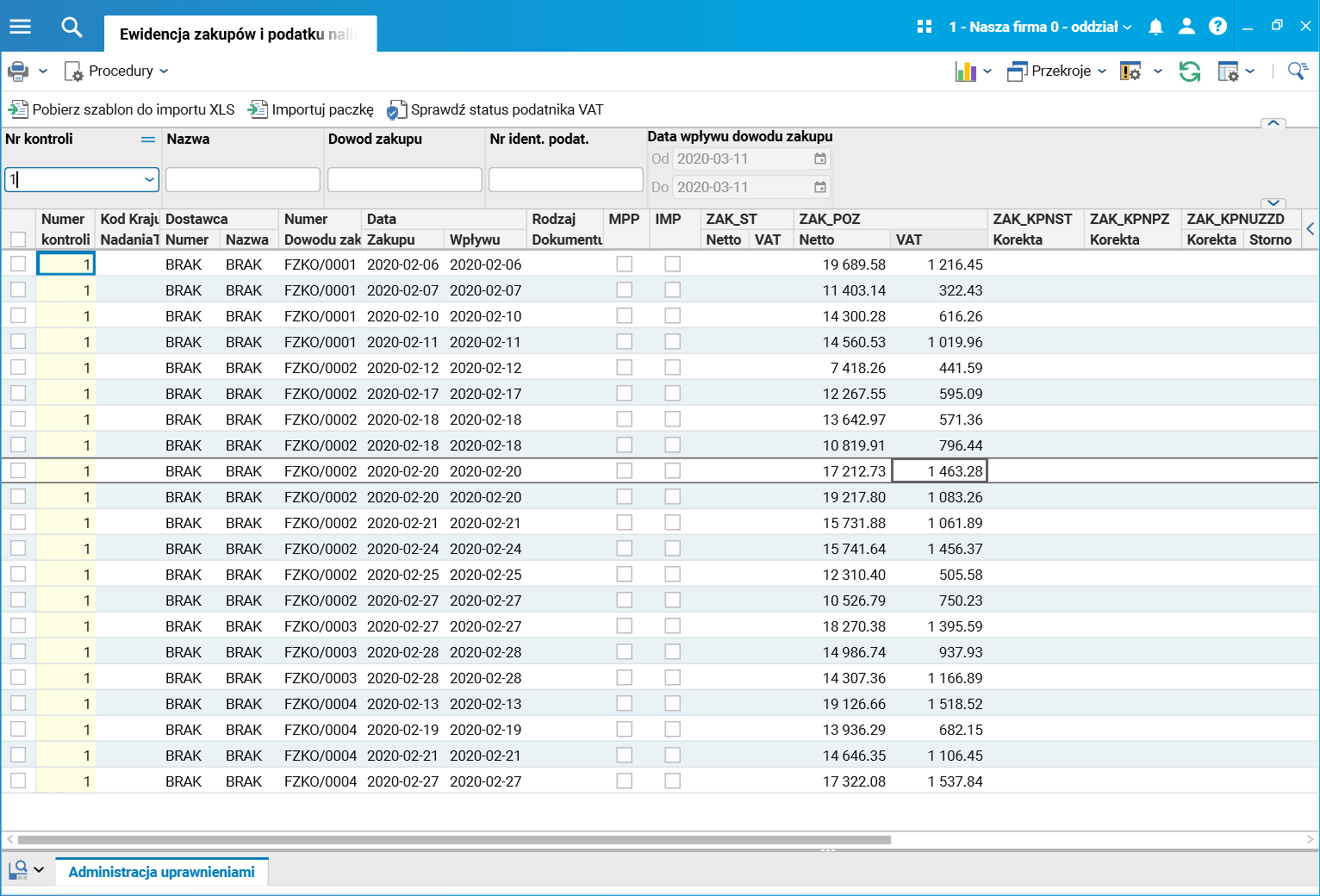Viewport: 1320px width, 896px height.
Task: Check MPP box for the 2020-02-06 row
Action: [625, 264]
